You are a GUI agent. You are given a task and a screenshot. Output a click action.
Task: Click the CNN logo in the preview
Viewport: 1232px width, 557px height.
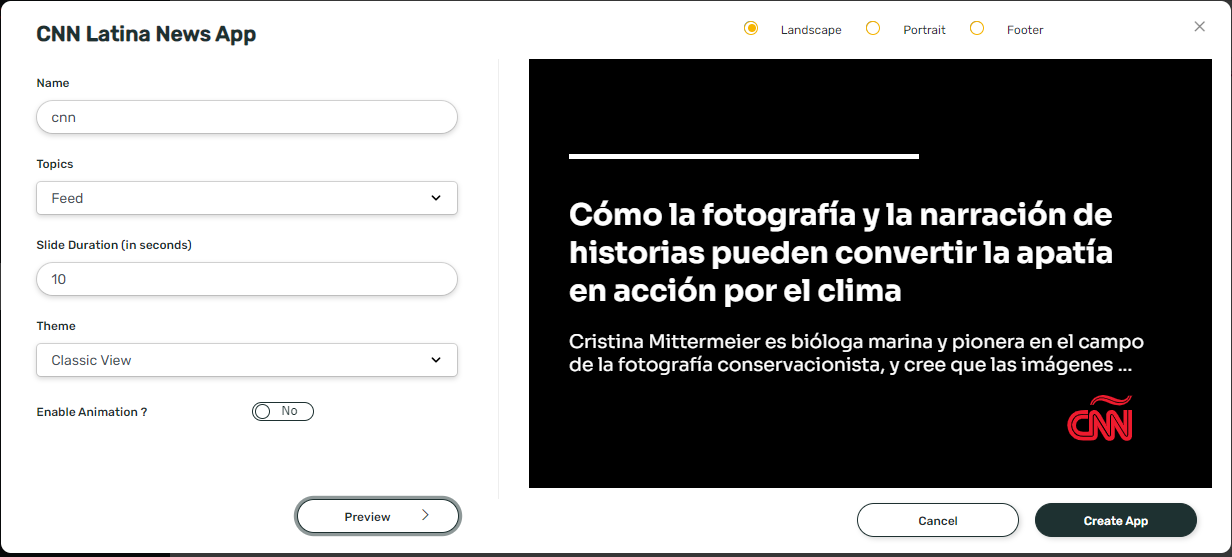coord(1100,418)
